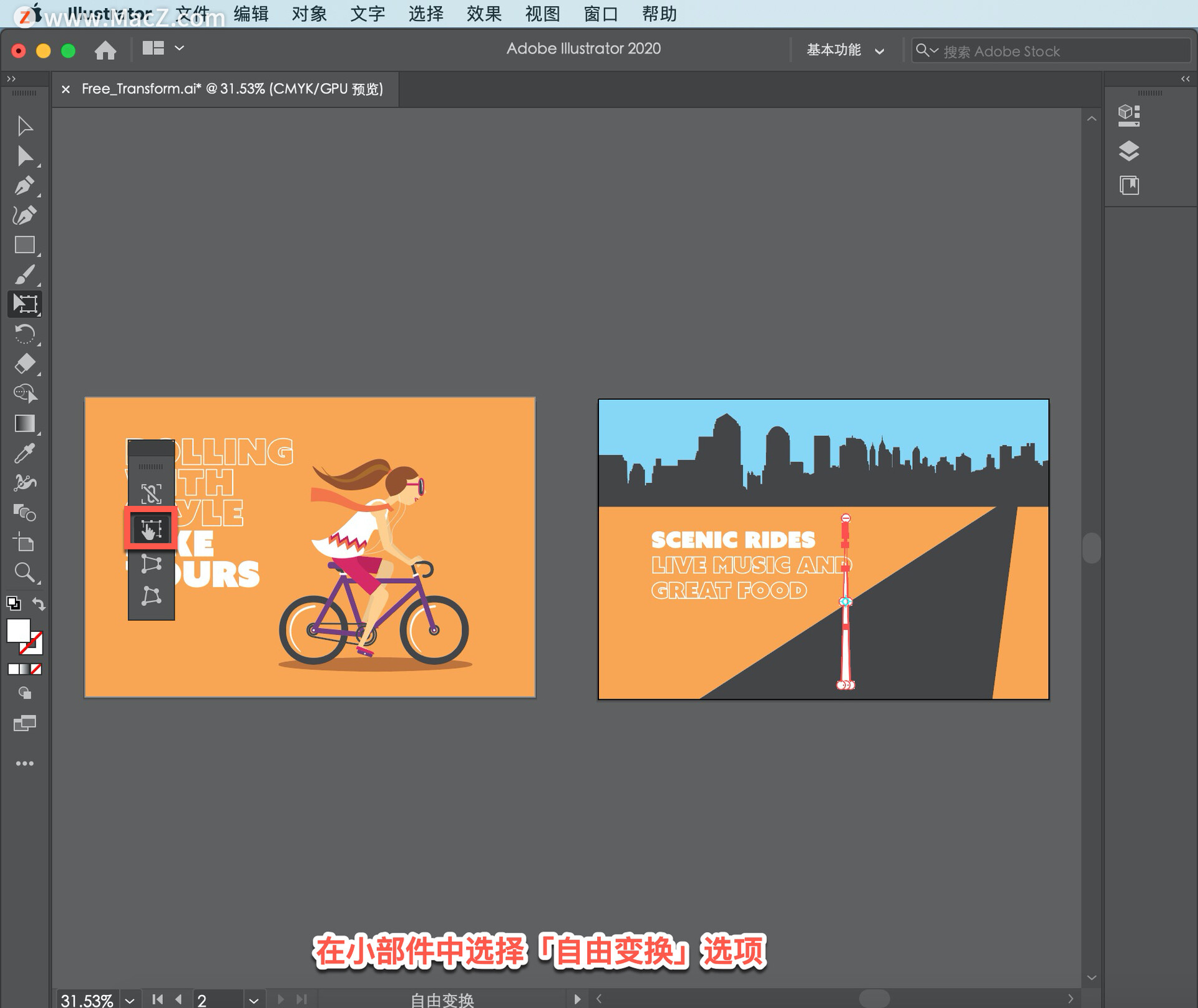Screen dimensions: 1198x1008
Task: Select the Pen tool
Action: [25, 186]
